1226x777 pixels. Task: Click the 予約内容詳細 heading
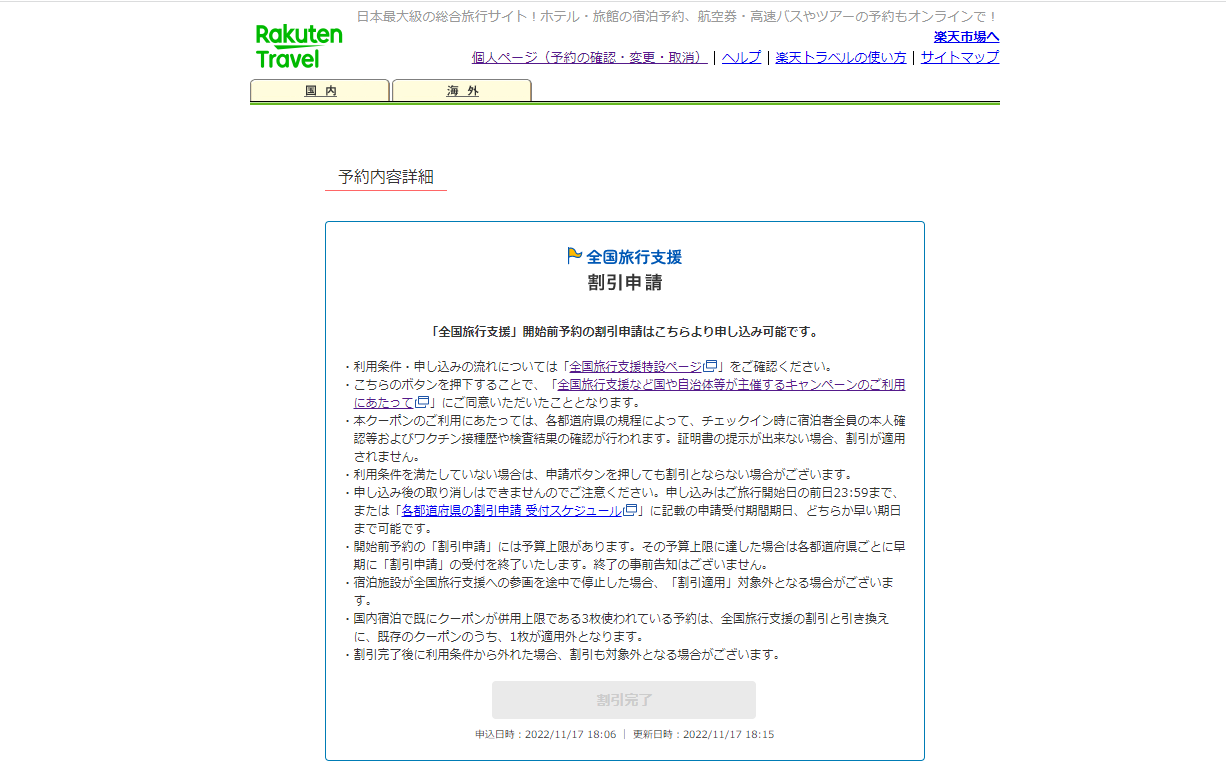(386, 176)
